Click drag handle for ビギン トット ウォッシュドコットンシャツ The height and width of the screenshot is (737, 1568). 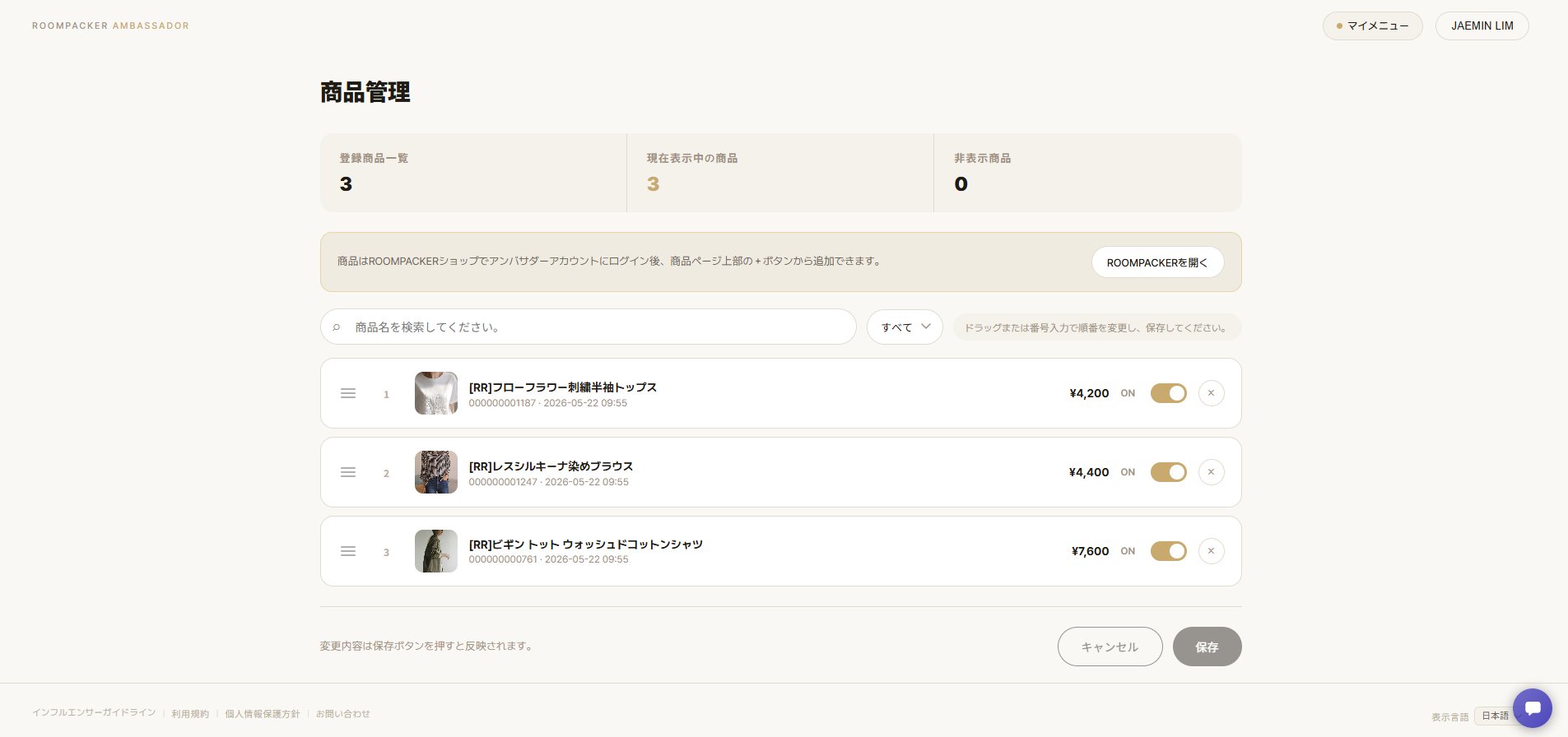coord(348,551)
